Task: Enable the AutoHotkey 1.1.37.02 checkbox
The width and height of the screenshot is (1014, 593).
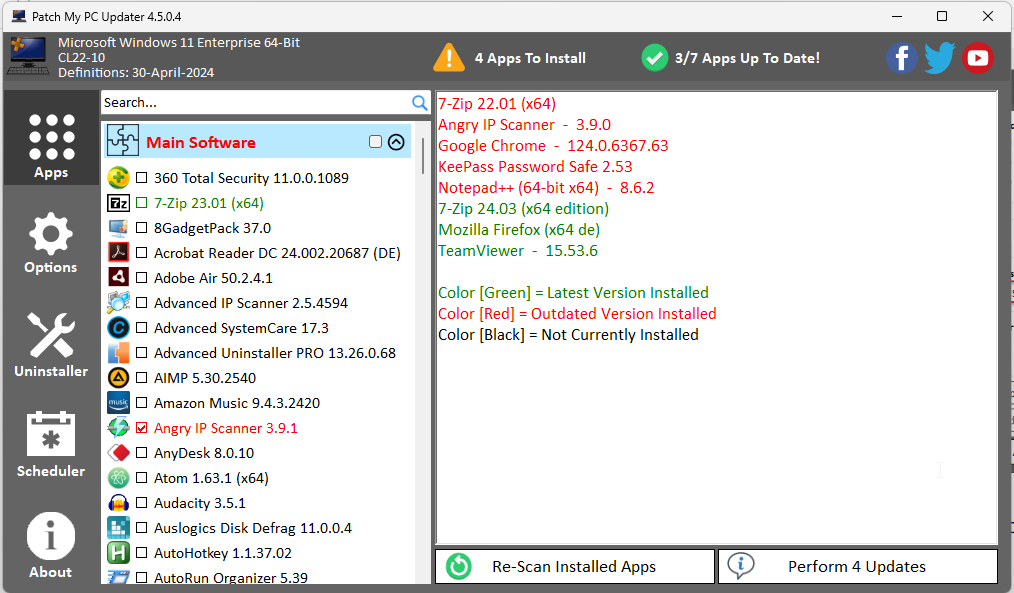Action: click(141, 553)
